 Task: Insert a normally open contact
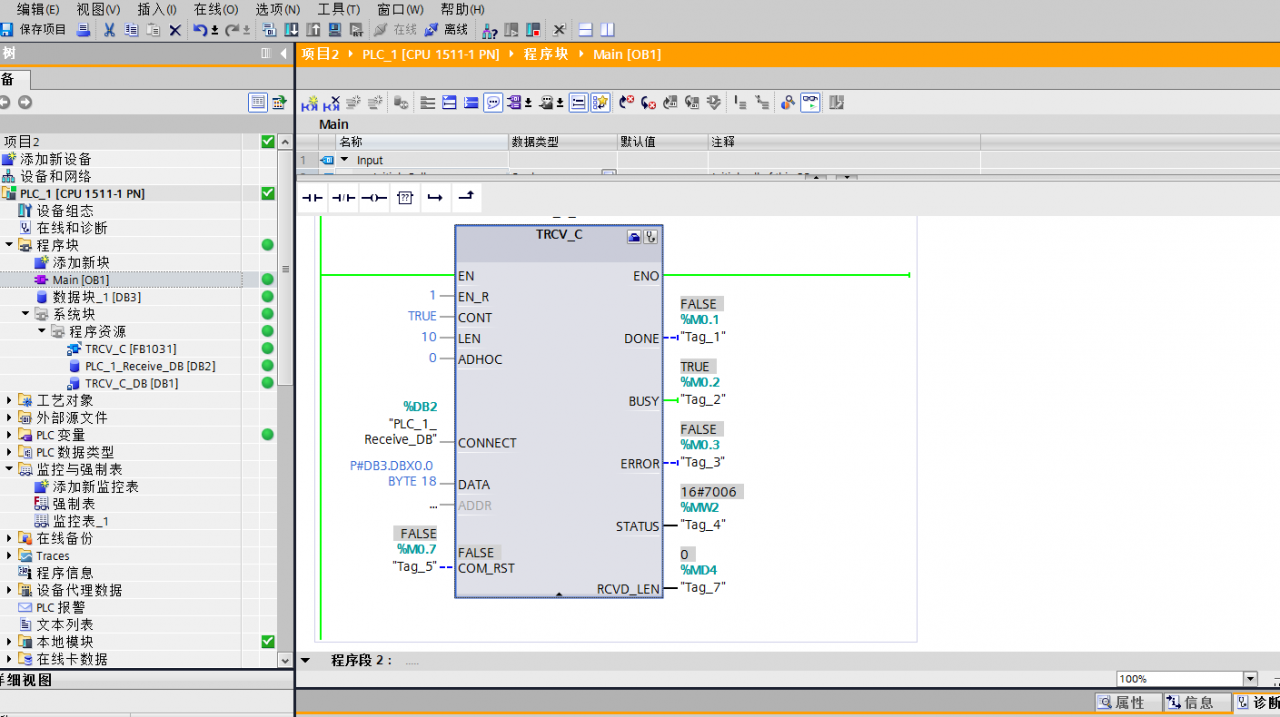pos(313,198)
